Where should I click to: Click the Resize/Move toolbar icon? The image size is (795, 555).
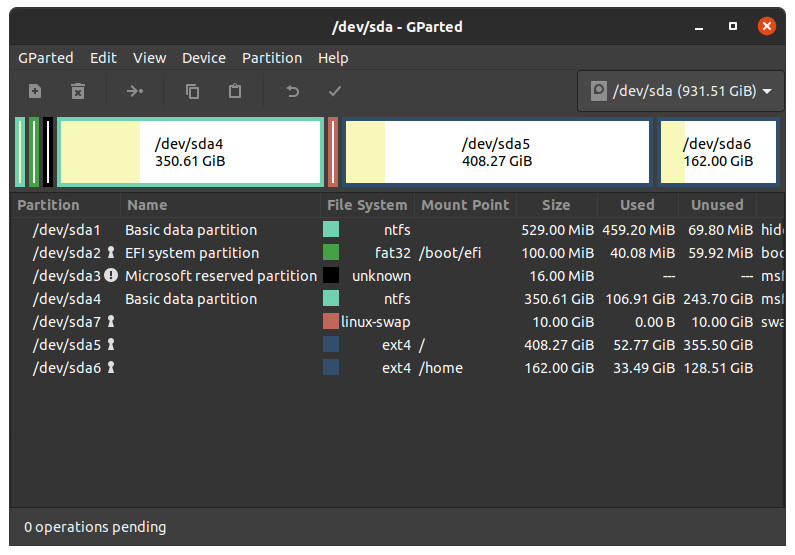[135, 91]
